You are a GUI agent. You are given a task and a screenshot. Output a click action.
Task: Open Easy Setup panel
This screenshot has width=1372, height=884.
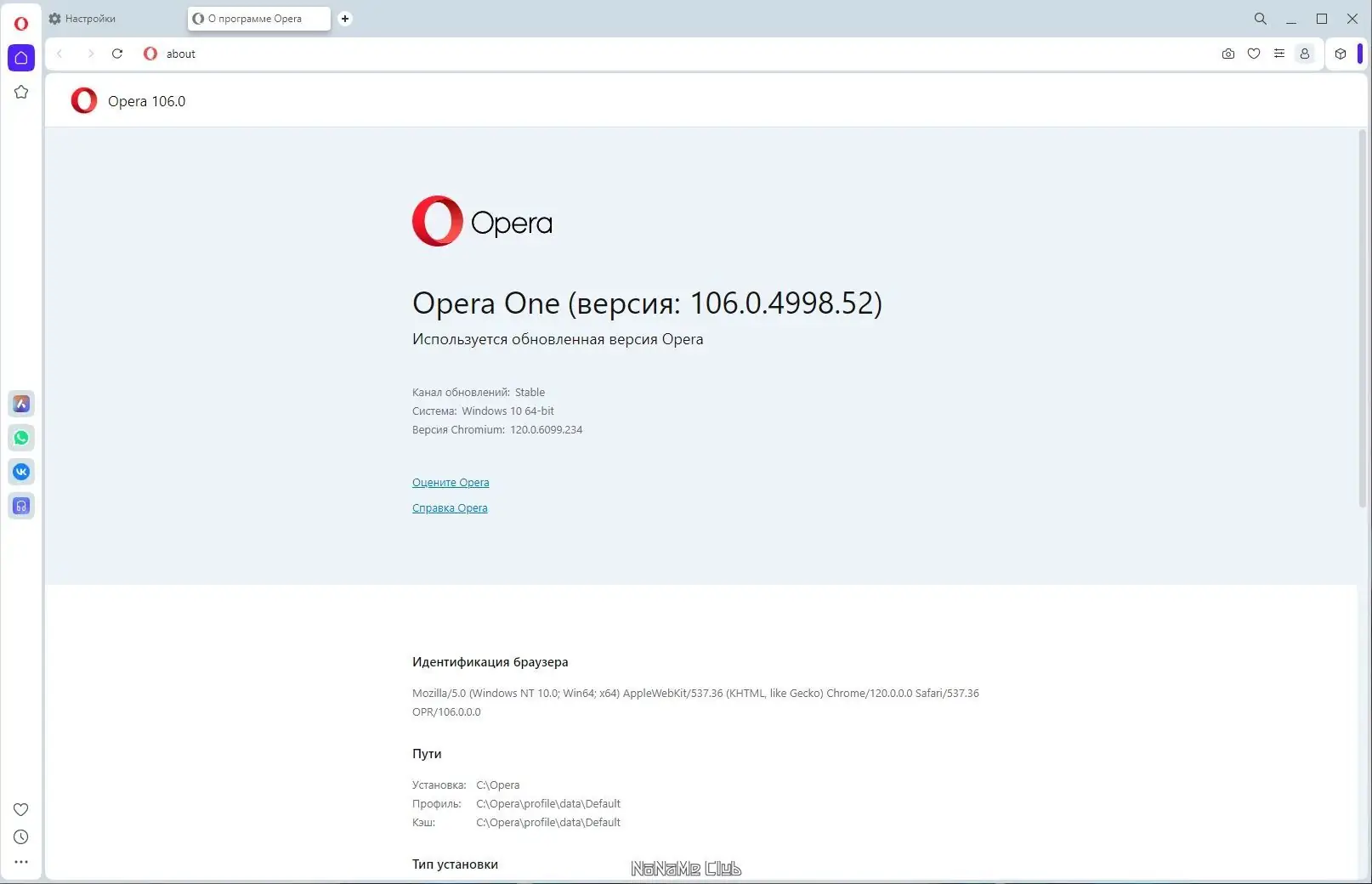[1279, 54]
